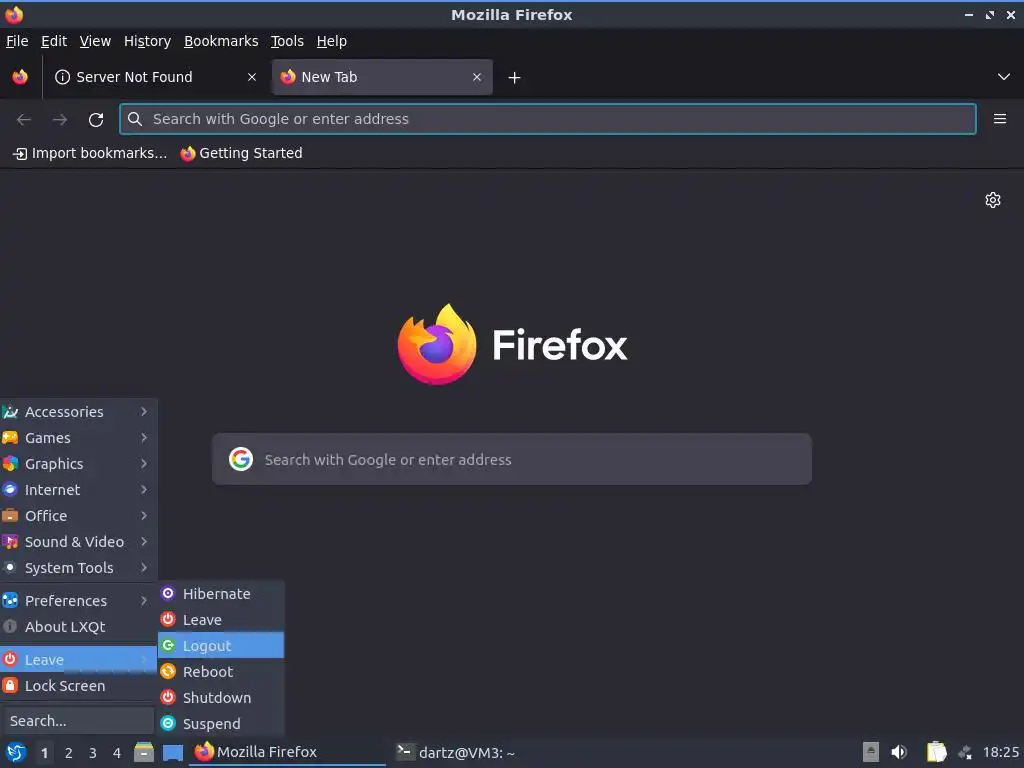Open the file manager from the panel
This screenshot has width=1024, height=768.
tap(144, 752)
